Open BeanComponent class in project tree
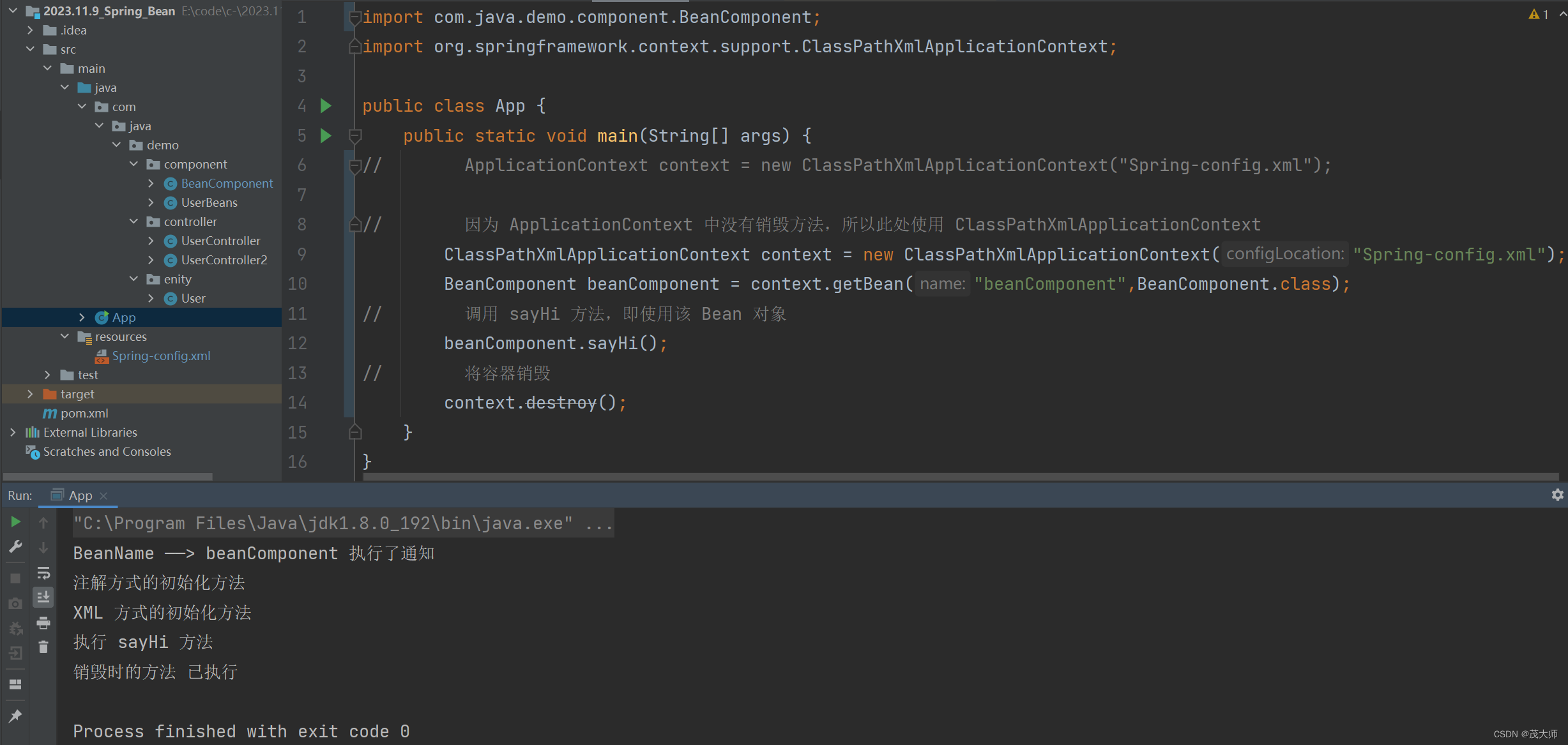Screen dimensions: 1568x745 [227, 183]
